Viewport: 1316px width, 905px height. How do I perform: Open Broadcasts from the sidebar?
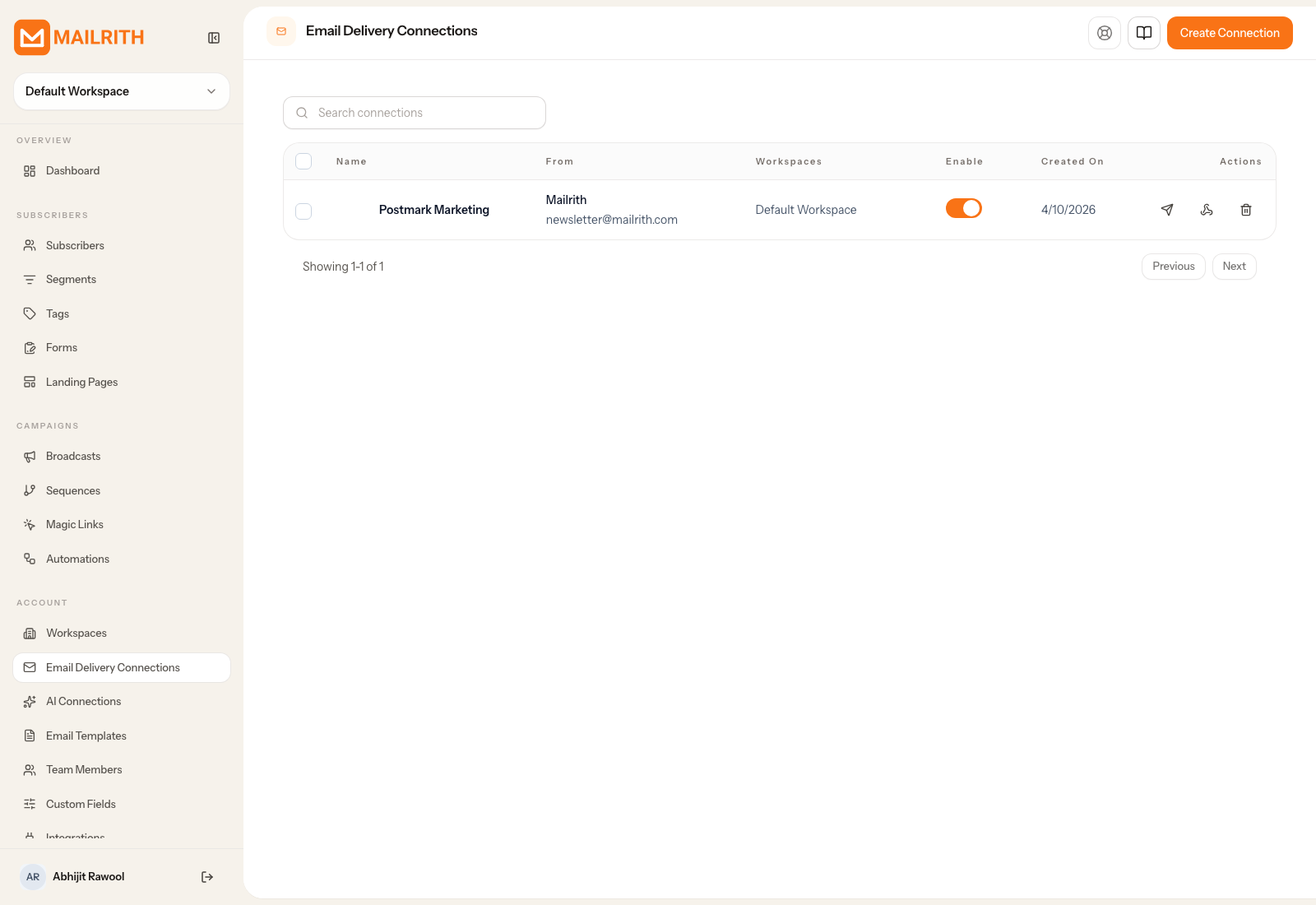click(x=122, y=457)
